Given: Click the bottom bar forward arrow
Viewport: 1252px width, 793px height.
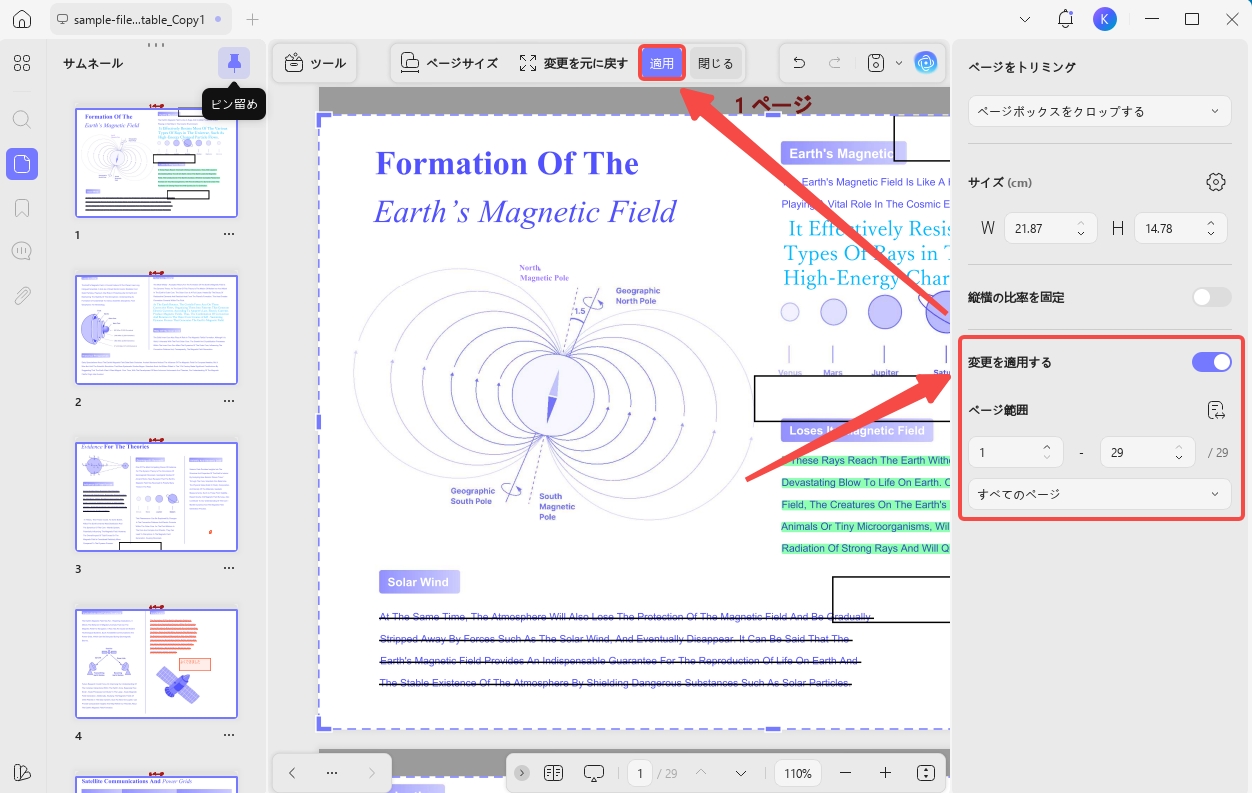Looking at the screenshot, I should click(372, 773).
